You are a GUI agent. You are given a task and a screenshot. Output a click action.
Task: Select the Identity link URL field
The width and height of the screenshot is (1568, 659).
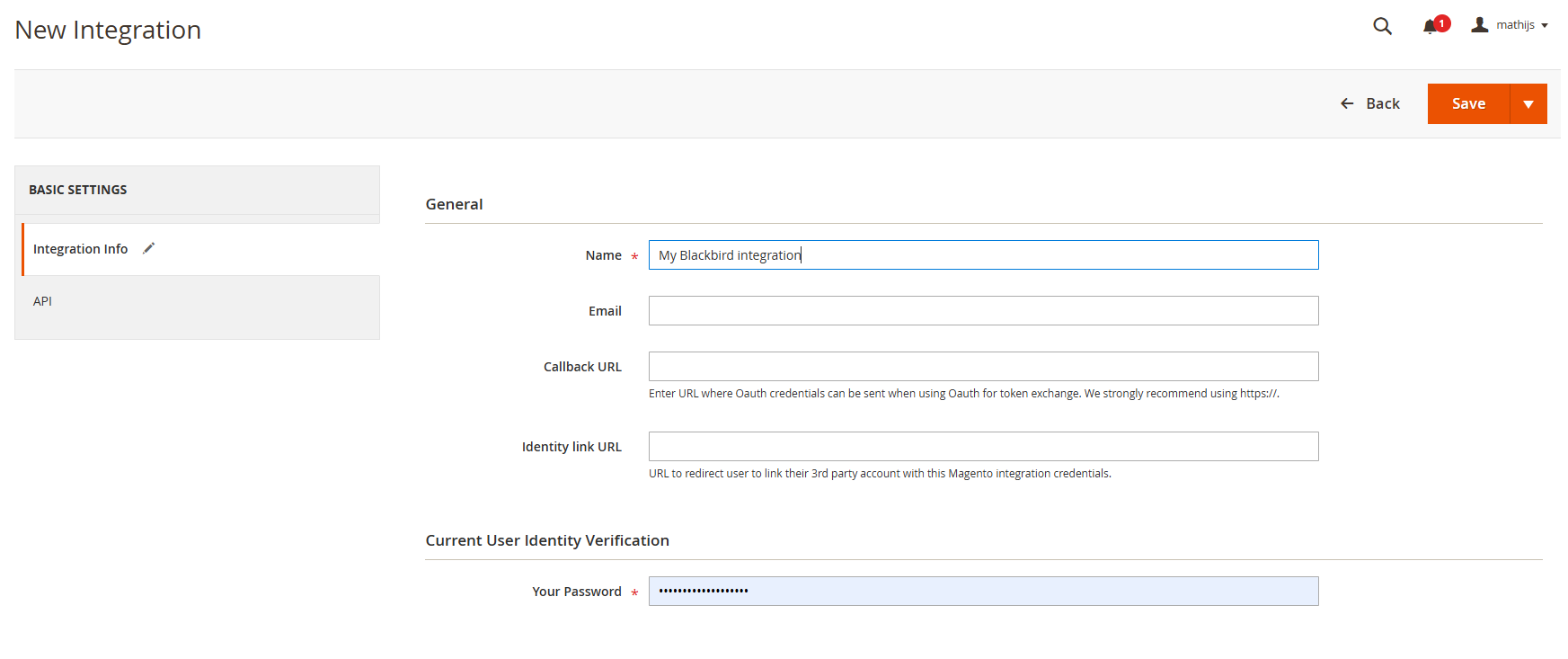(983, 447)
